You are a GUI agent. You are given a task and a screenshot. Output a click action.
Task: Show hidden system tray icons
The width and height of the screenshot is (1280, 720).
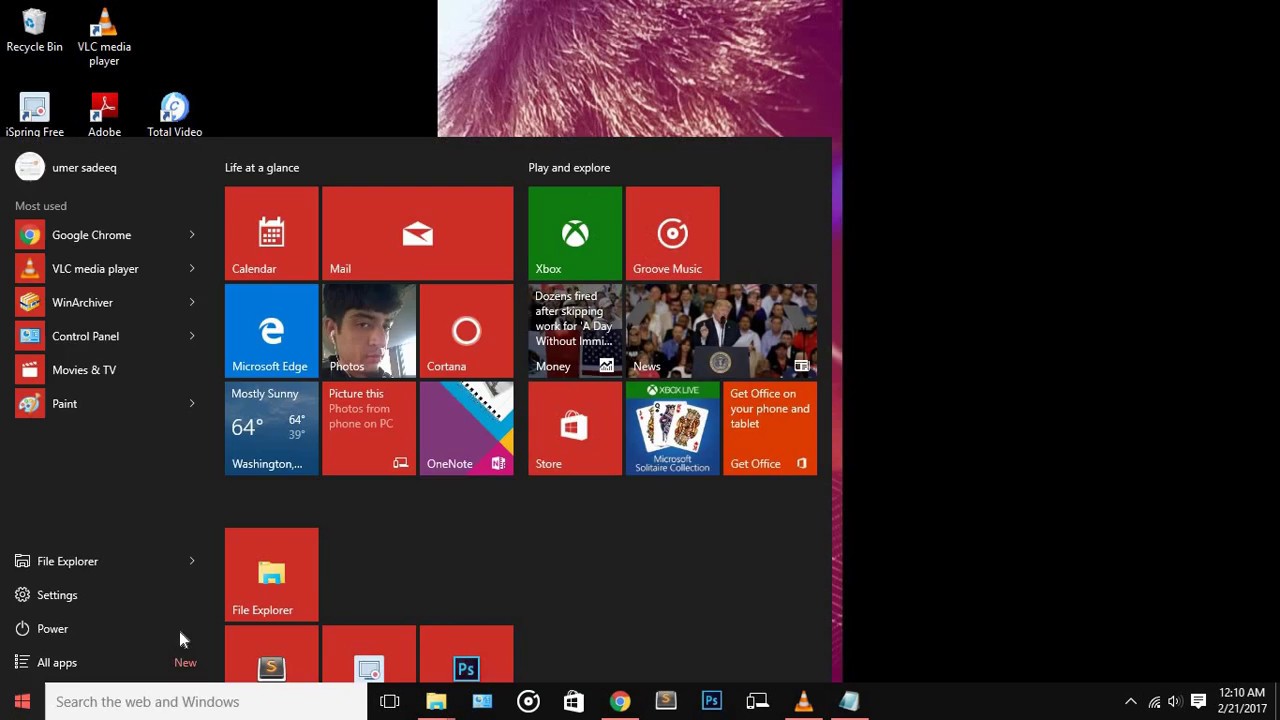[1131, 702]
